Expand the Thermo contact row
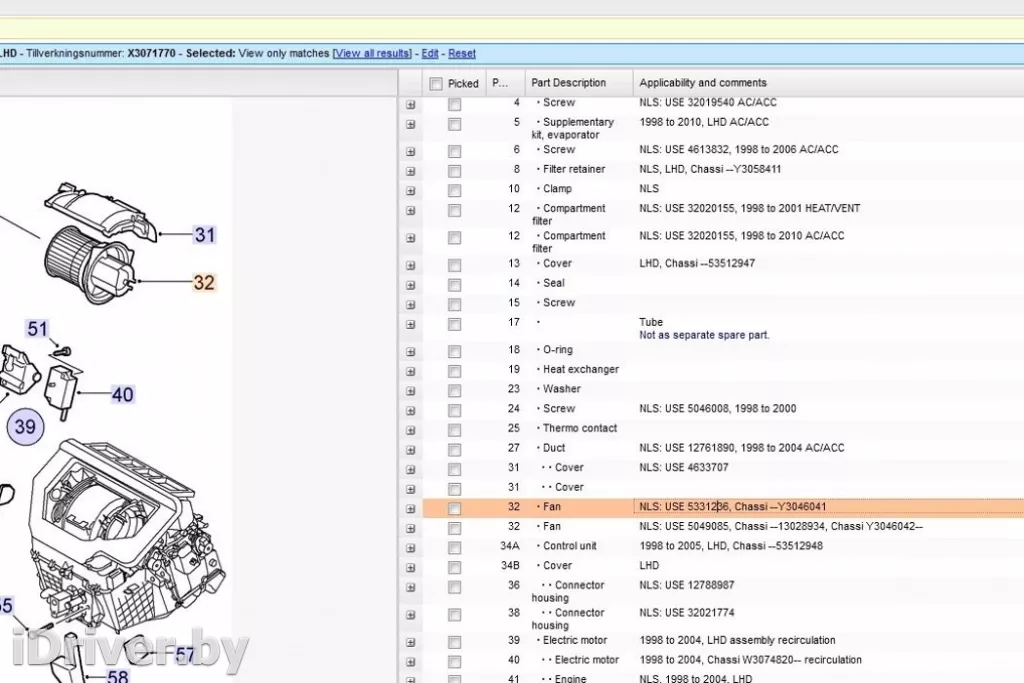The width and height of the screenshot is (1024, 683). (x=410, y=430)
